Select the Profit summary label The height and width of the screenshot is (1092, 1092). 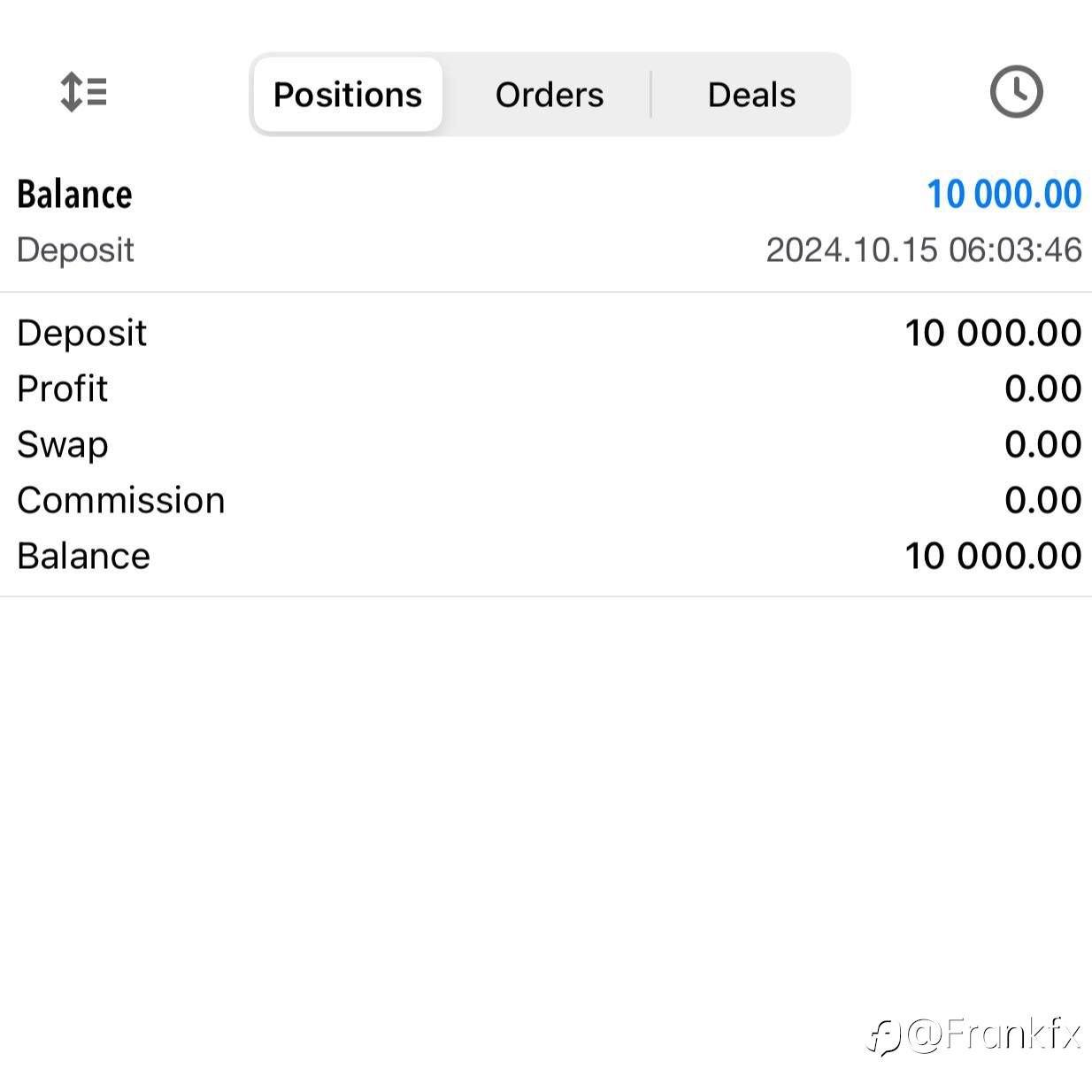click(62, 388)
